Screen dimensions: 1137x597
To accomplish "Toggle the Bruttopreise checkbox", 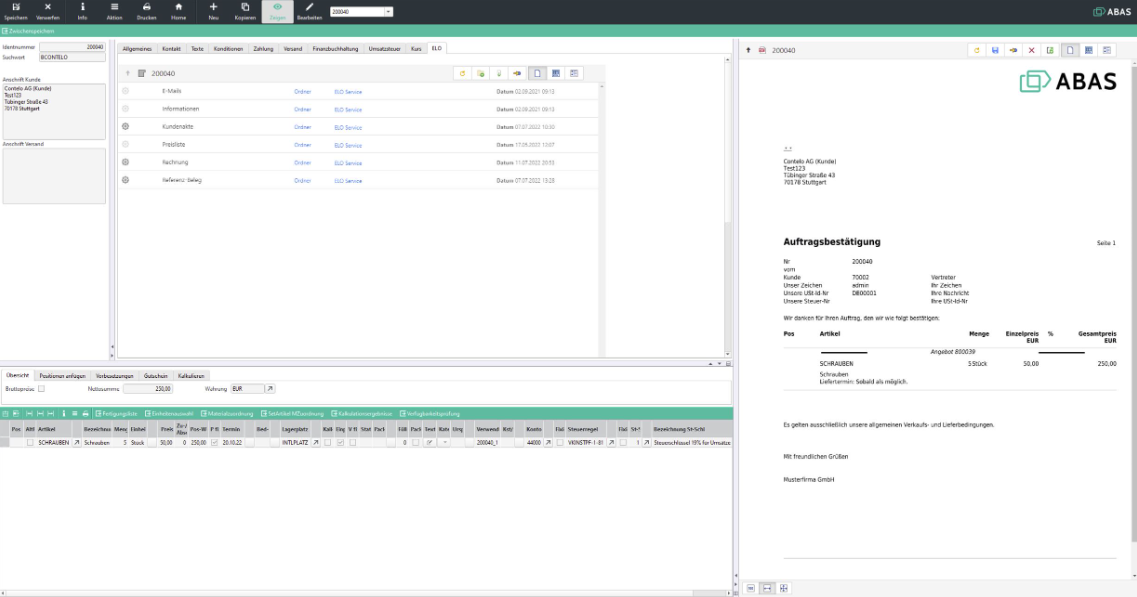I will [x=41, y=388].
